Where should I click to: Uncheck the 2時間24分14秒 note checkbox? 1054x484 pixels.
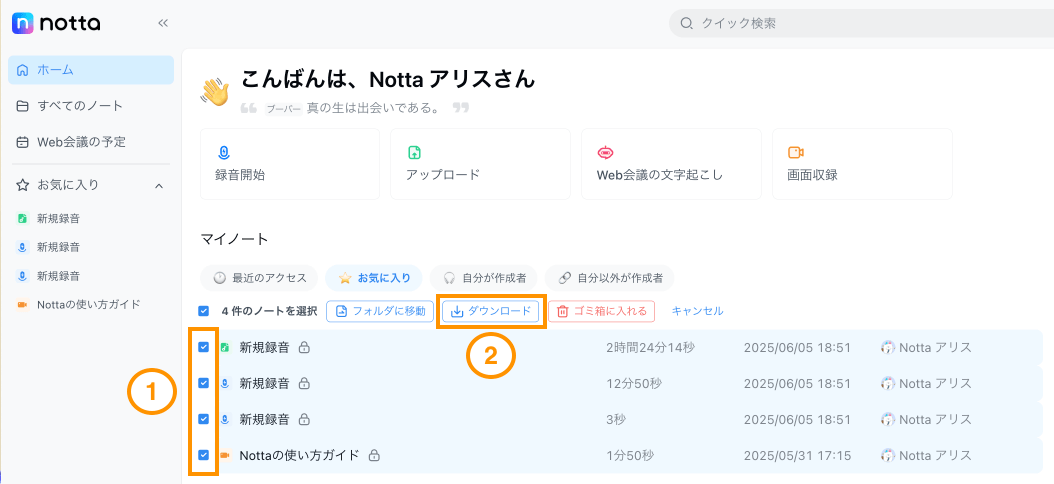(x=203, y=348)
